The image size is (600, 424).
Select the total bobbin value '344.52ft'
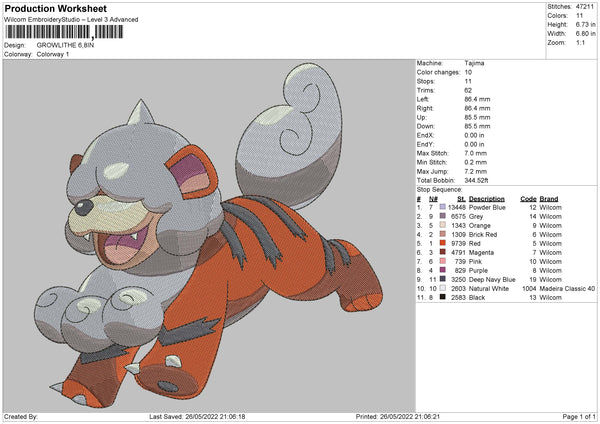pos(476,180)
